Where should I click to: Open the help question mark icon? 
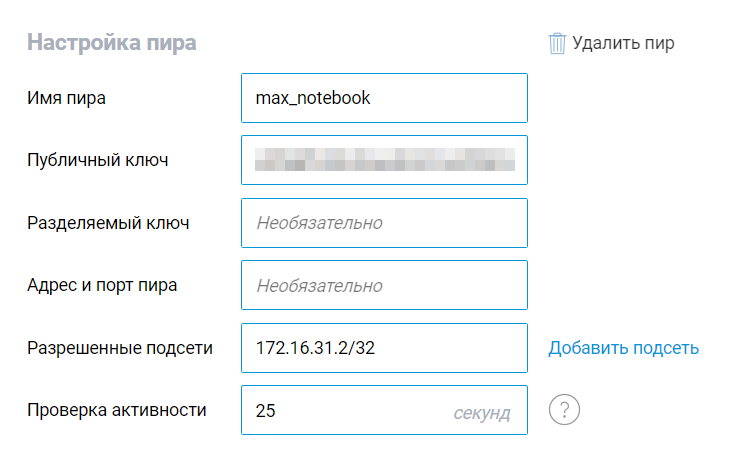(x=564, y=410)
